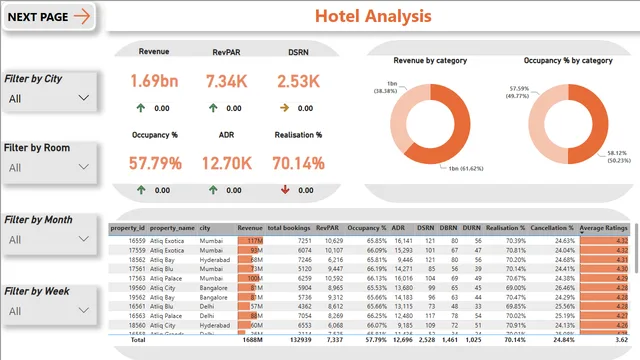Sort table by Occupancy % column header
The height and width of the screenshot is (360, 640).
click(367, 228)
